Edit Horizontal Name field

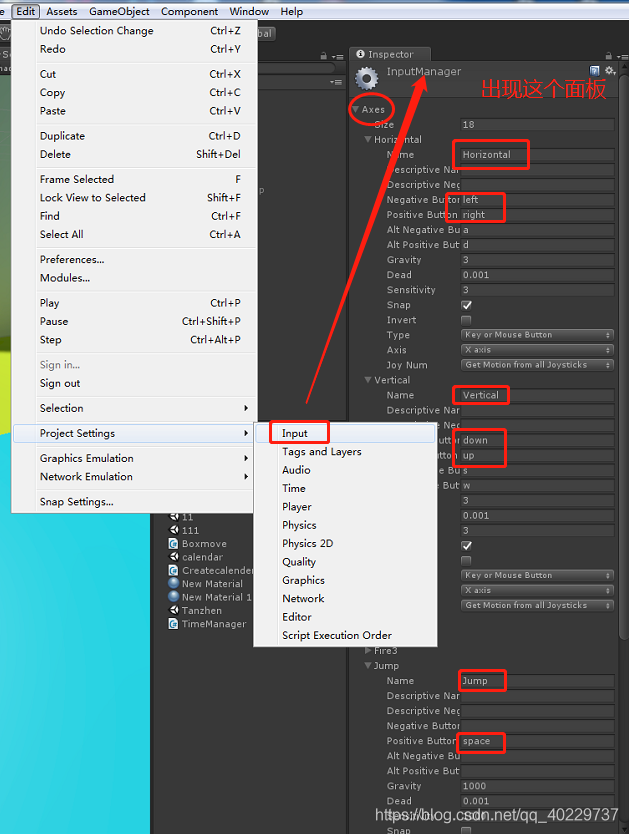(537, 155)
